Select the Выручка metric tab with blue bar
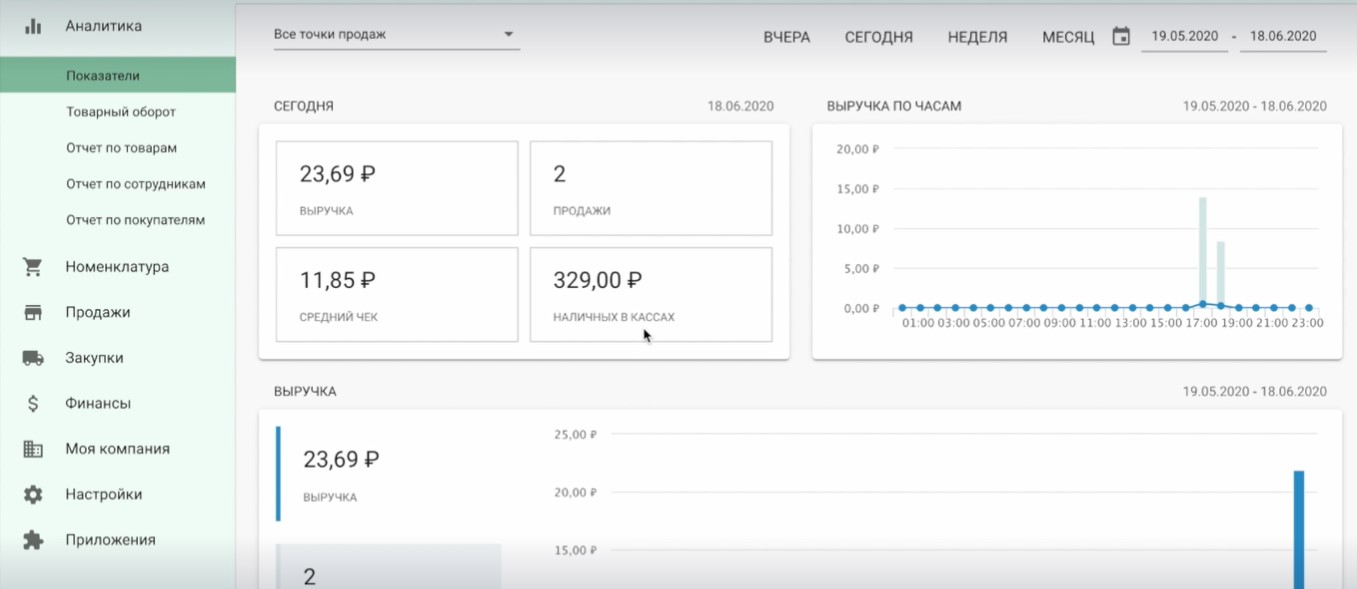The height and width of the screenshot is (589, 1357). 389,474
